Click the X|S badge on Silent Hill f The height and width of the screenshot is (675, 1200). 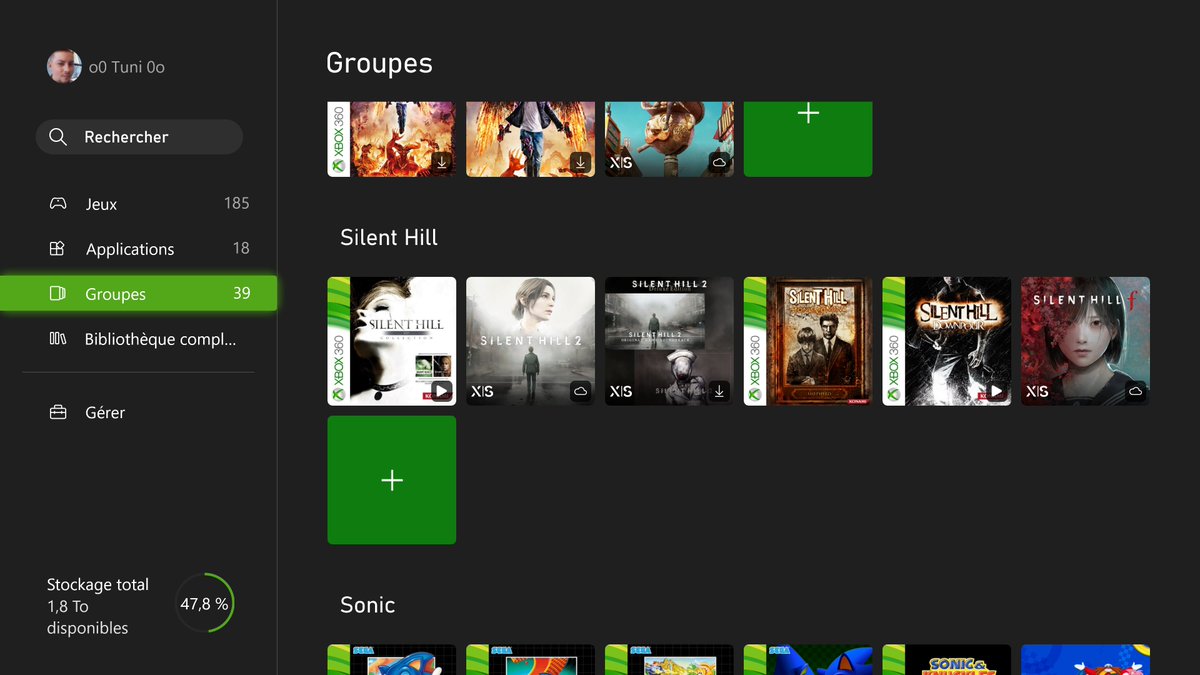point(1037,391)
